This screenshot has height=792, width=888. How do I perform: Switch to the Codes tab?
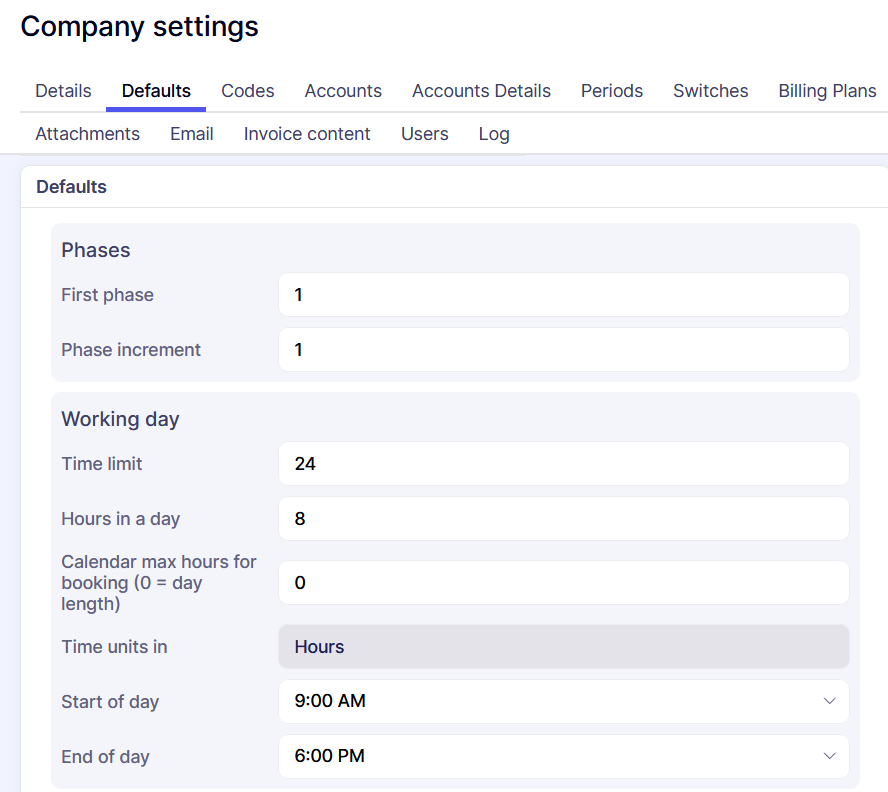248,91
